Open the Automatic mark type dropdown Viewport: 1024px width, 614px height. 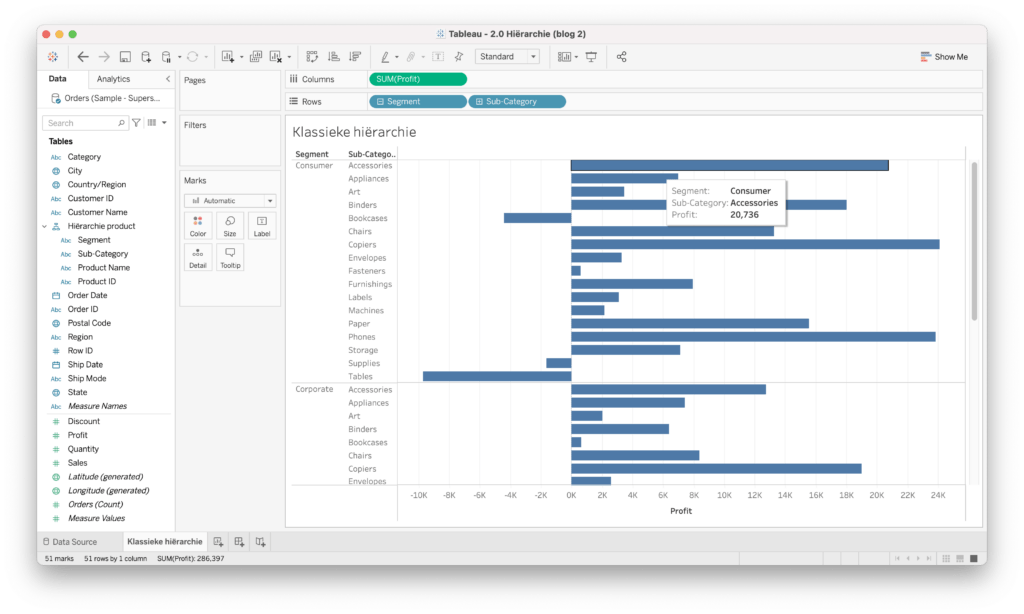(x=229, y=200)
